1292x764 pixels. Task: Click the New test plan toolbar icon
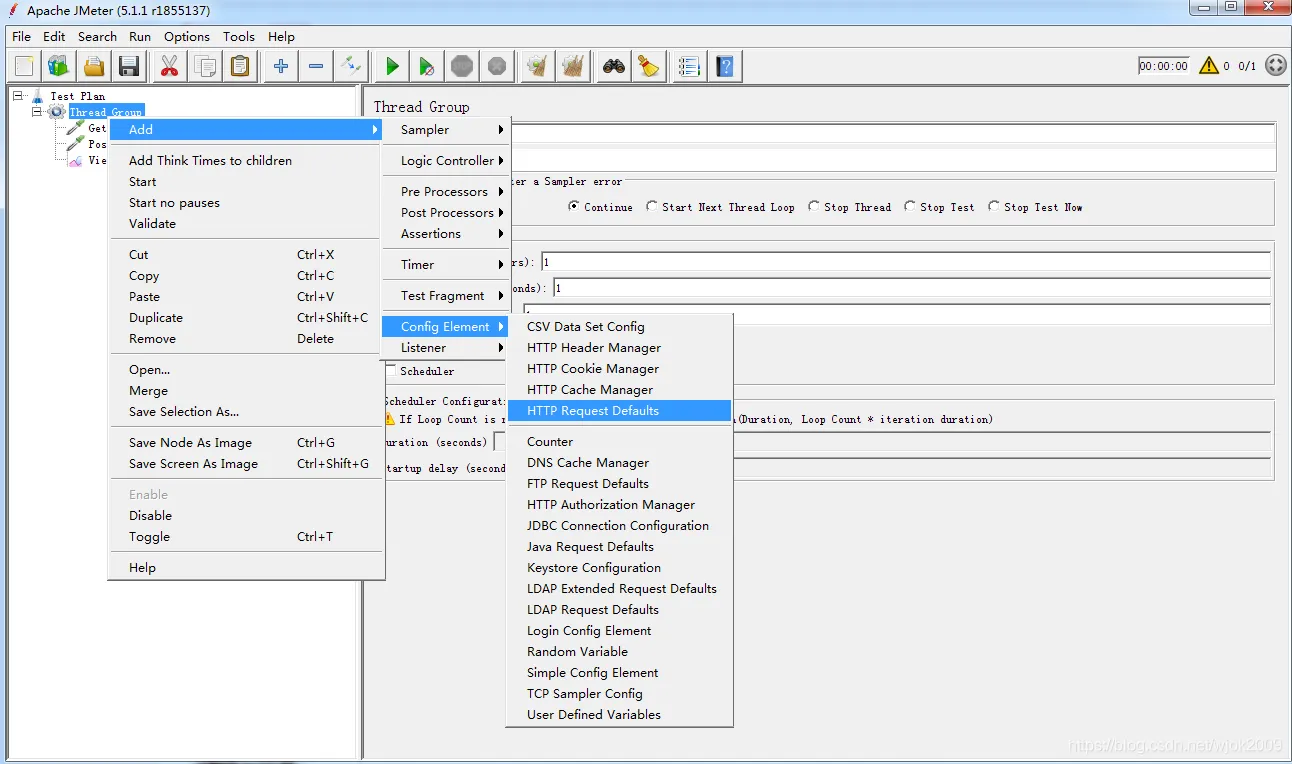[x=24, y=67]
